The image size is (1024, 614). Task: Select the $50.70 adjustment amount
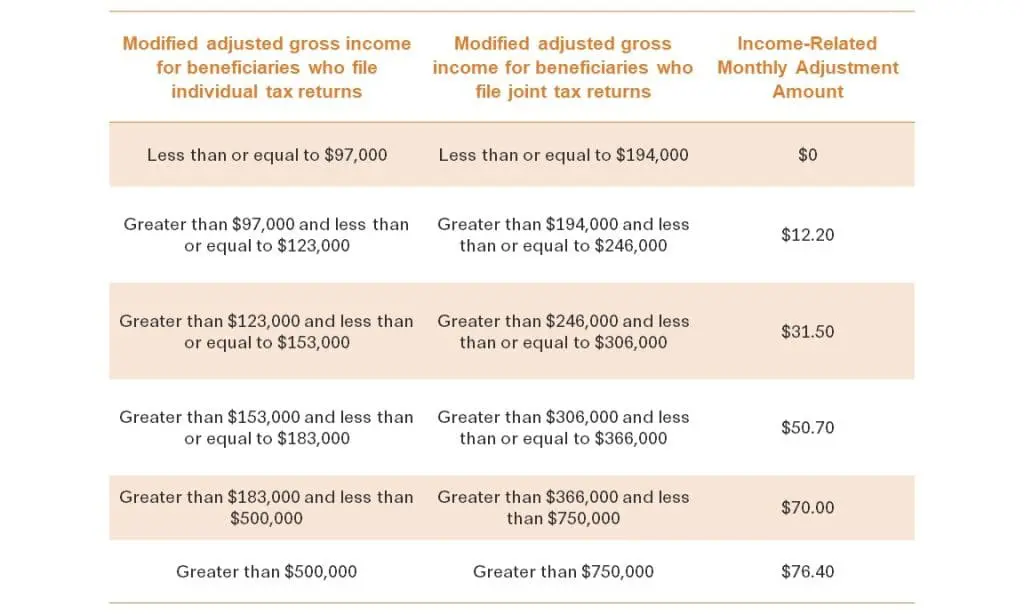tap(808, 427)
